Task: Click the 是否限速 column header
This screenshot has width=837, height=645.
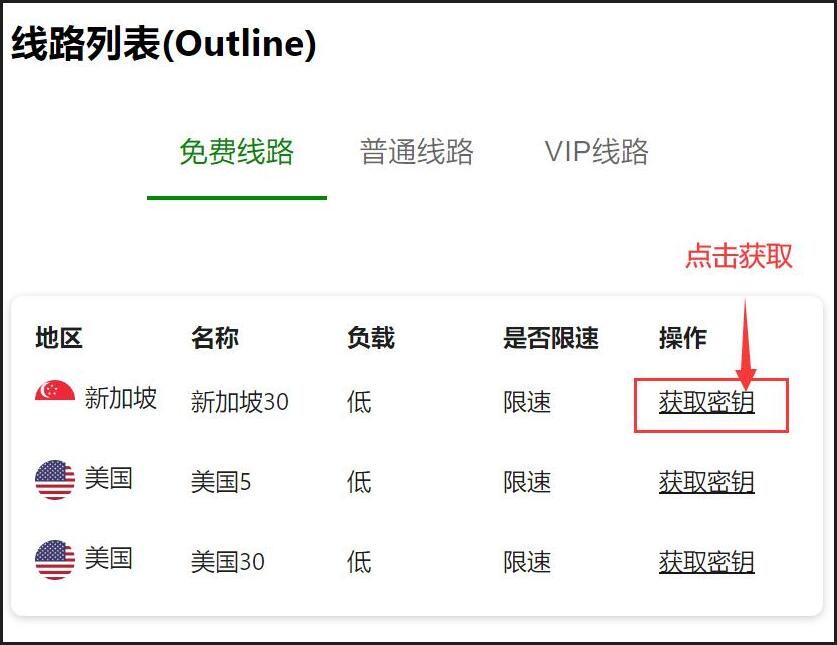Action: click(x=551, y=338)
